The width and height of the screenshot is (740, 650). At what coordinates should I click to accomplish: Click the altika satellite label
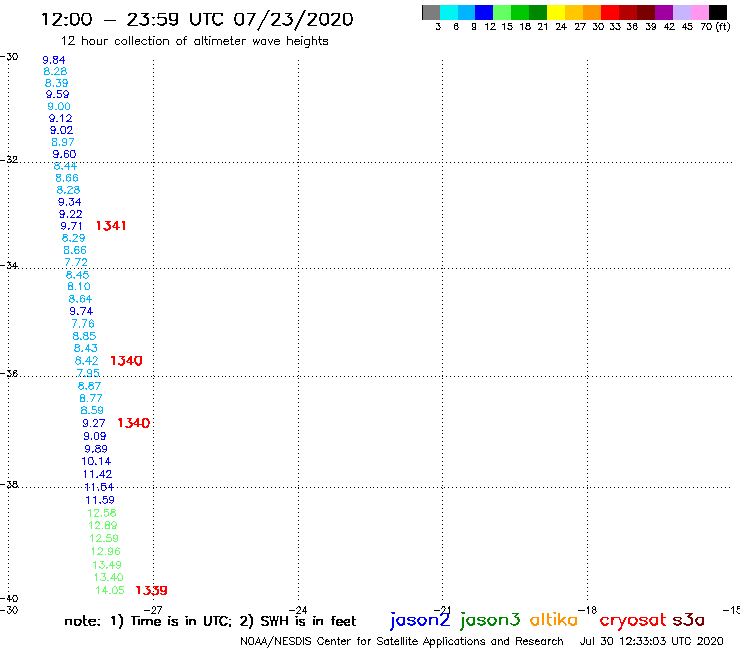554,619
